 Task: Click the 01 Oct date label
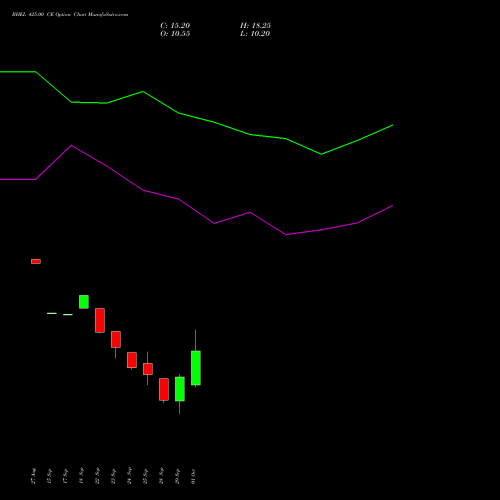pyautogui.click(x=193, y=477)
